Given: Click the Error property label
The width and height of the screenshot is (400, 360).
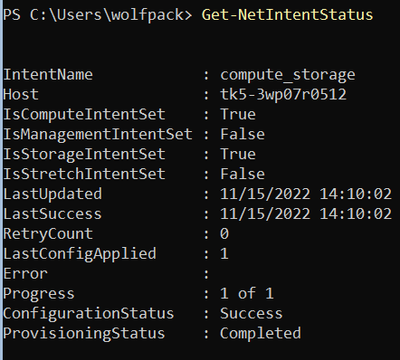Looking at the screenshot, I should [25, 274].
